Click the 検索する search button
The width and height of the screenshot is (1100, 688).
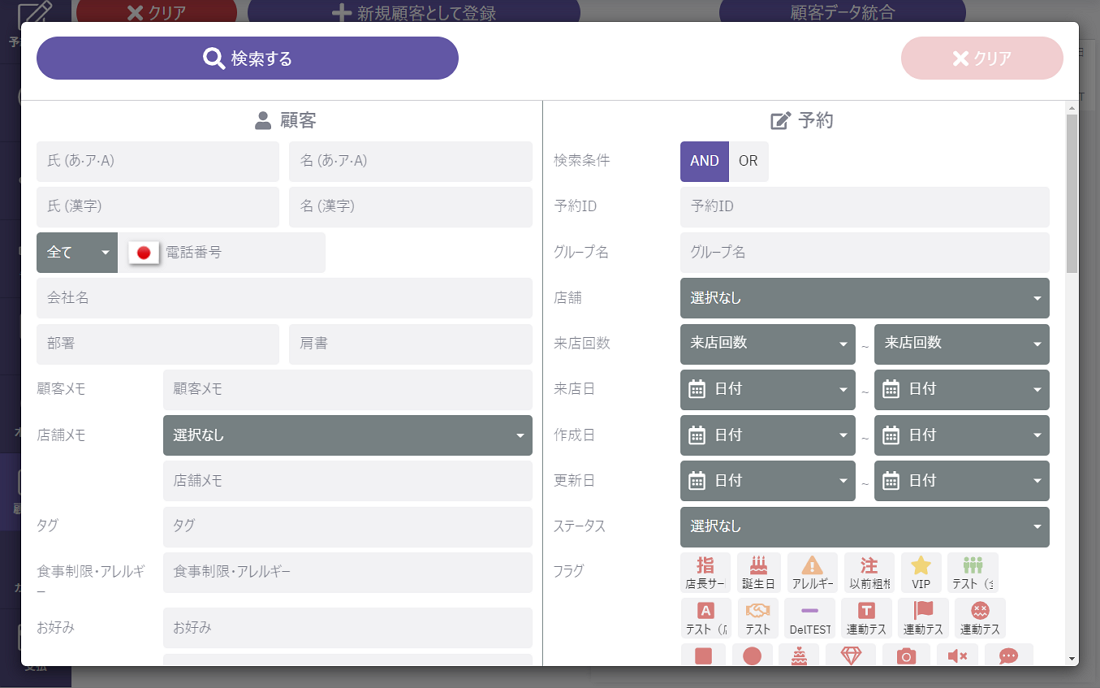[247, 58]
